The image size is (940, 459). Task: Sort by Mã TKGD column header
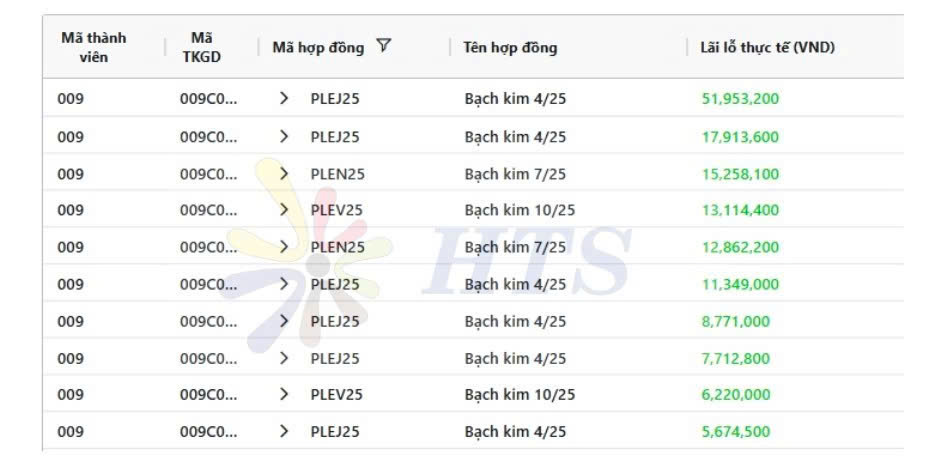202,47
